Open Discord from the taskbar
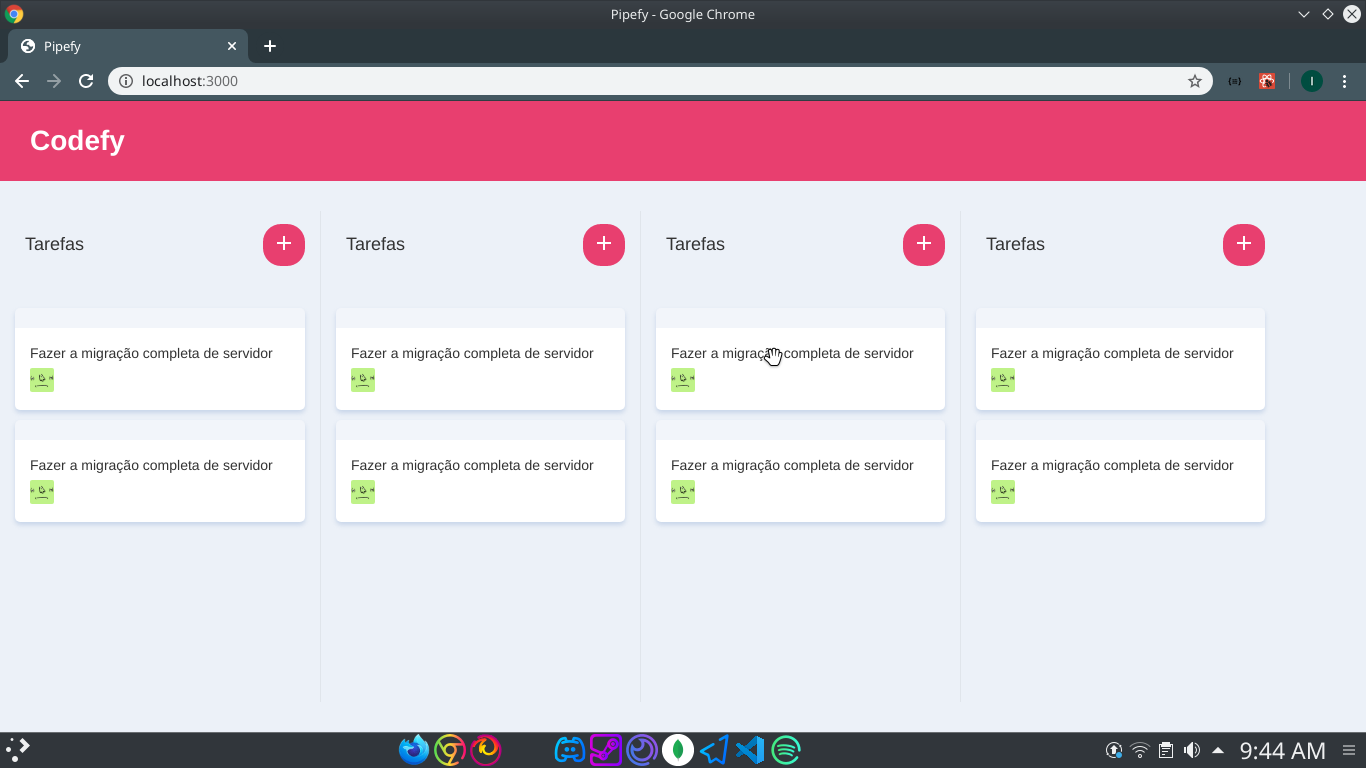1366x768 pixels. pos(570,749)
